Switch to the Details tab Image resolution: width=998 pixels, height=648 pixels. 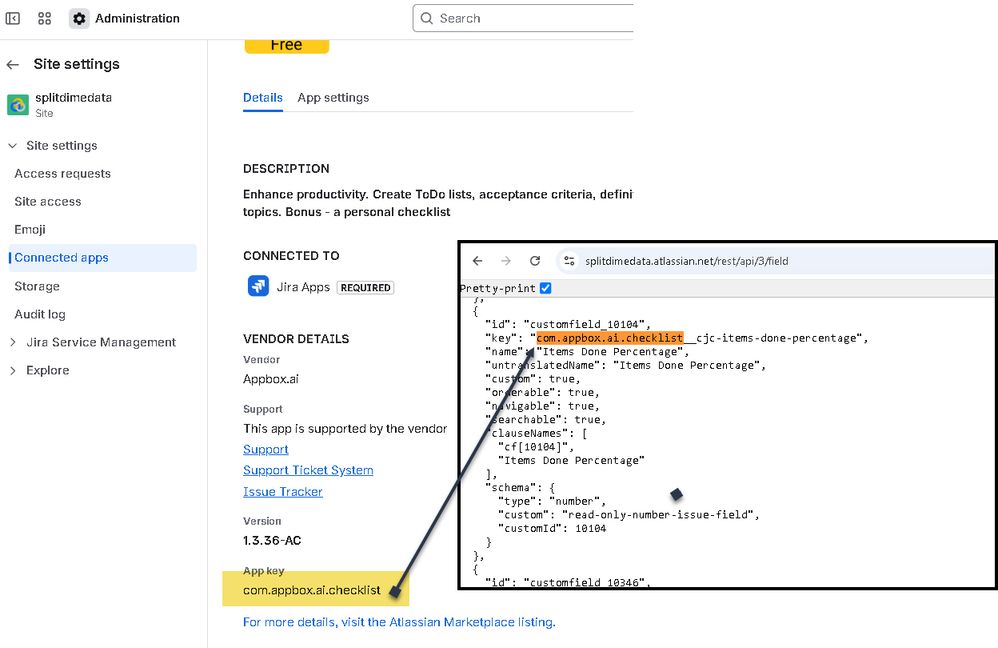(263, 98)
